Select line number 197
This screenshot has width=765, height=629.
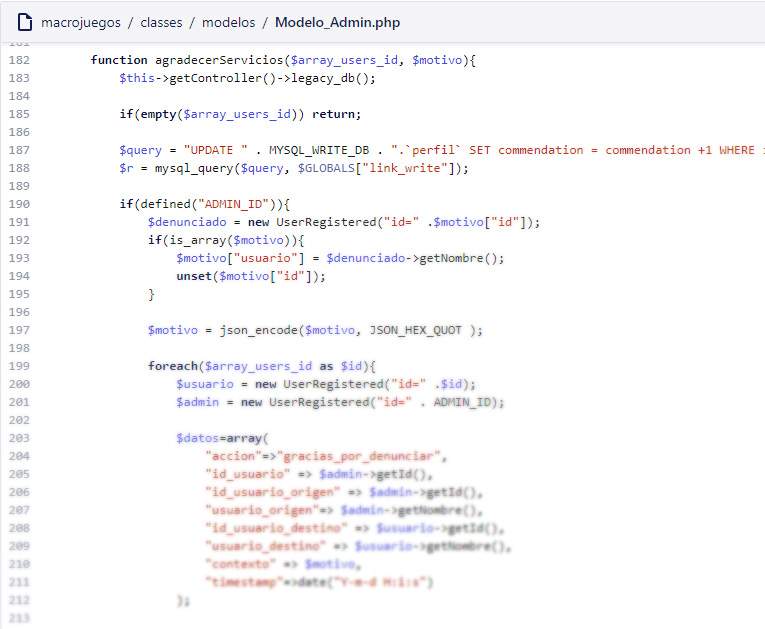(x=19, y=330)
